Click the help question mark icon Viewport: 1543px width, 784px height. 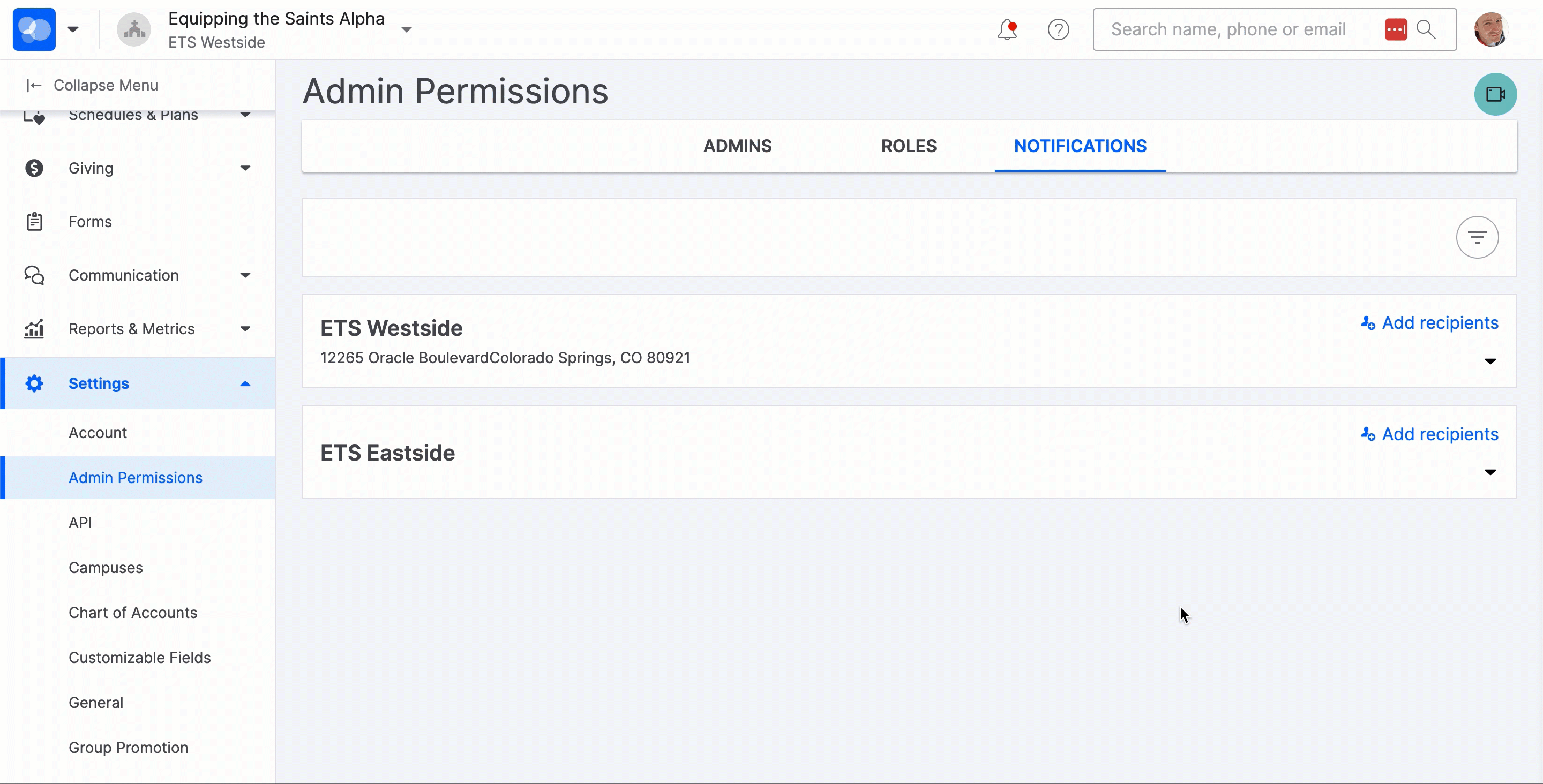point(1059,29)
